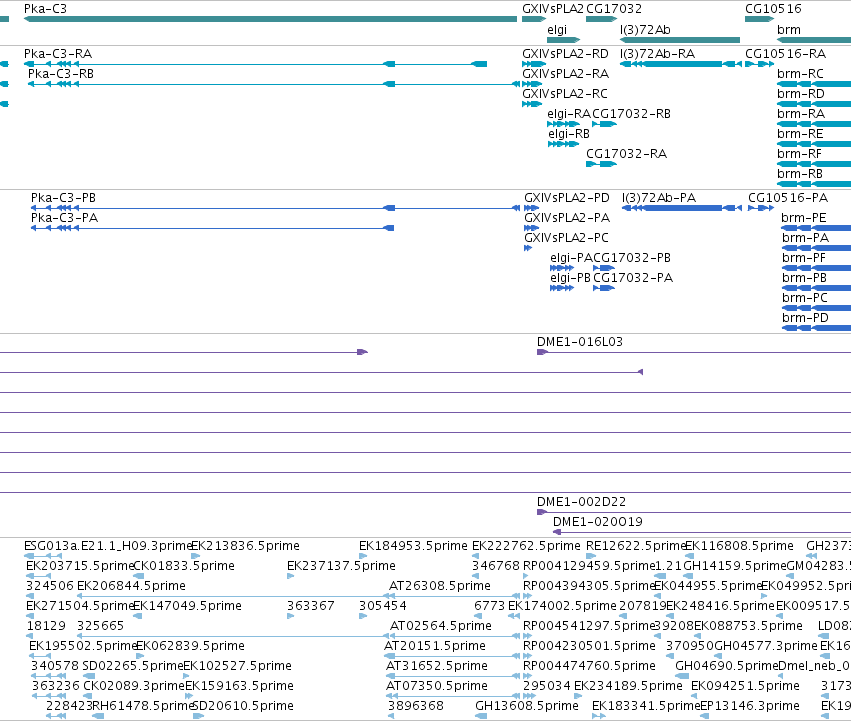Select EST EK206844.5prime
Viewport: 851px width, 721px height.
232,596
